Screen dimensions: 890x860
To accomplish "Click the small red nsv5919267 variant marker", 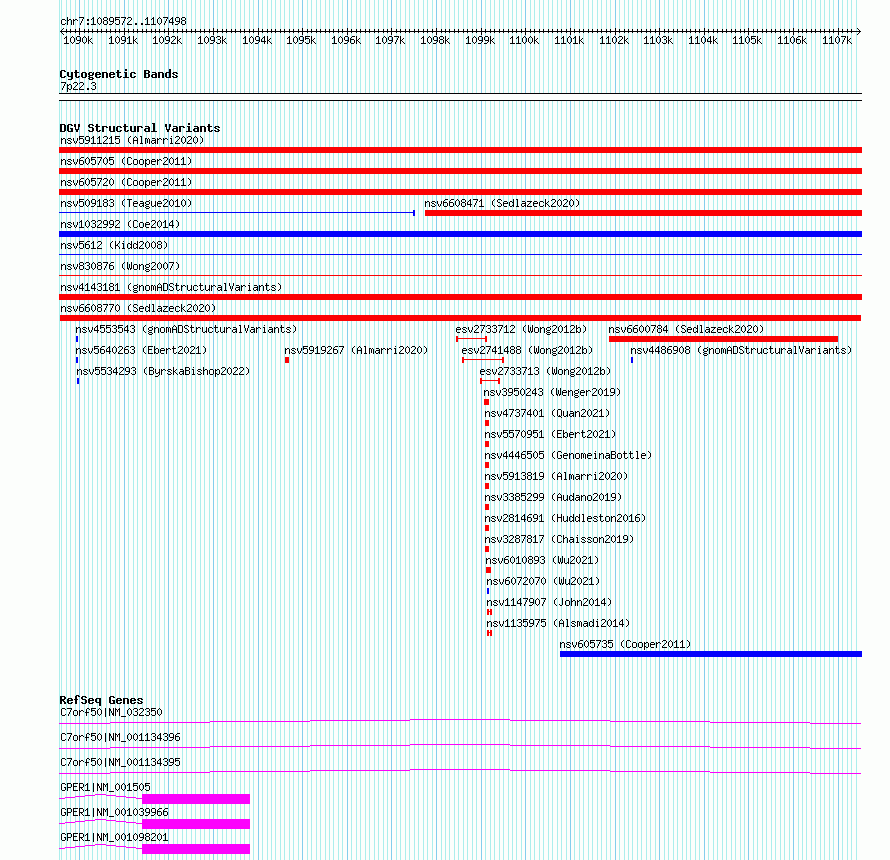I will [287, 360].
